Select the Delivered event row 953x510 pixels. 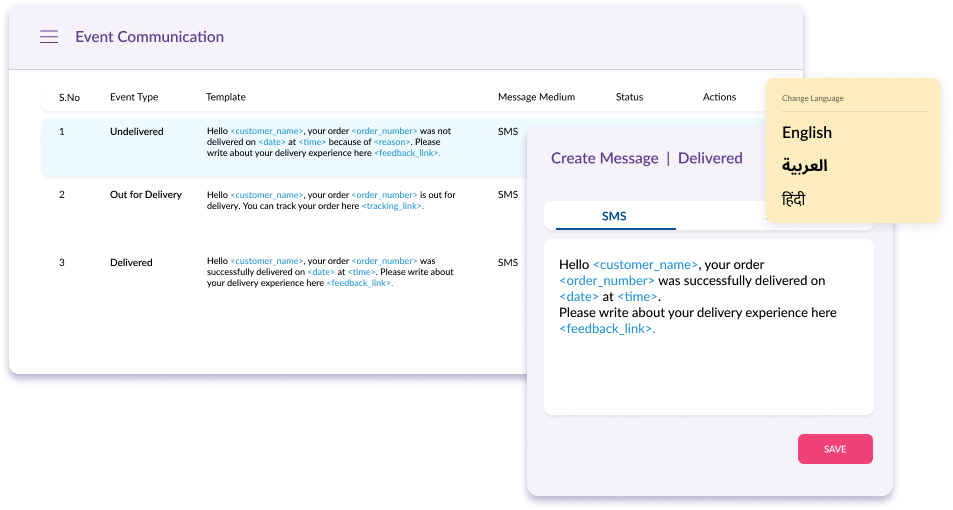coord(131,263)
